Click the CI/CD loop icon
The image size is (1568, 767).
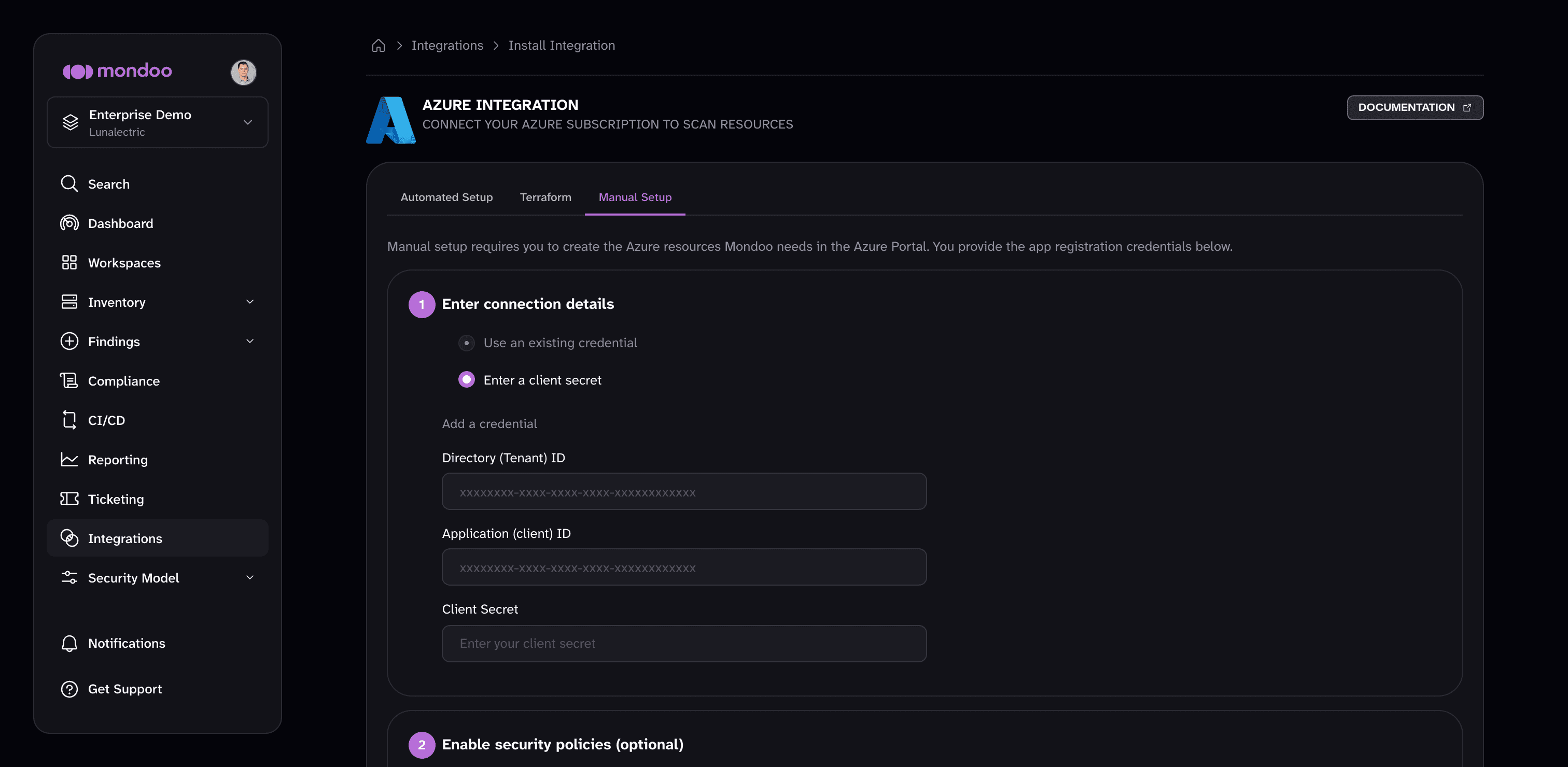[x=69, y=420]
